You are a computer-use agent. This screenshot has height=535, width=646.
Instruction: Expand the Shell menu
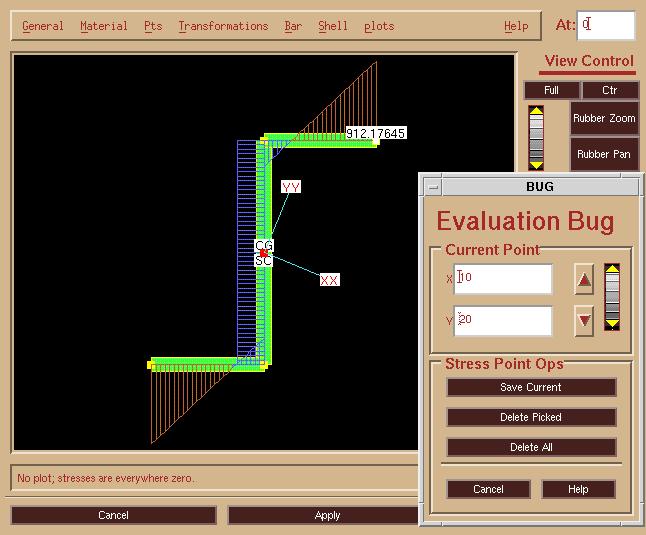pyautogui.click(x=332, y=26)
